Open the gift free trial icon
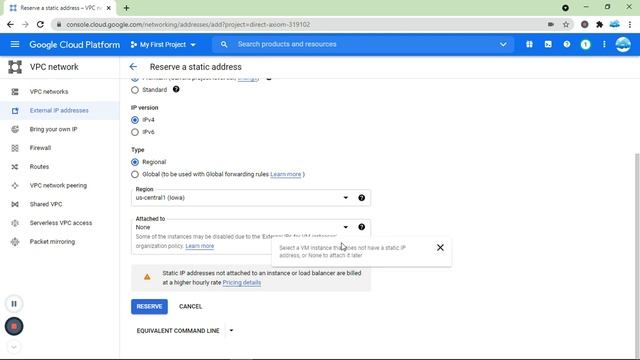 tap(529, 44)
